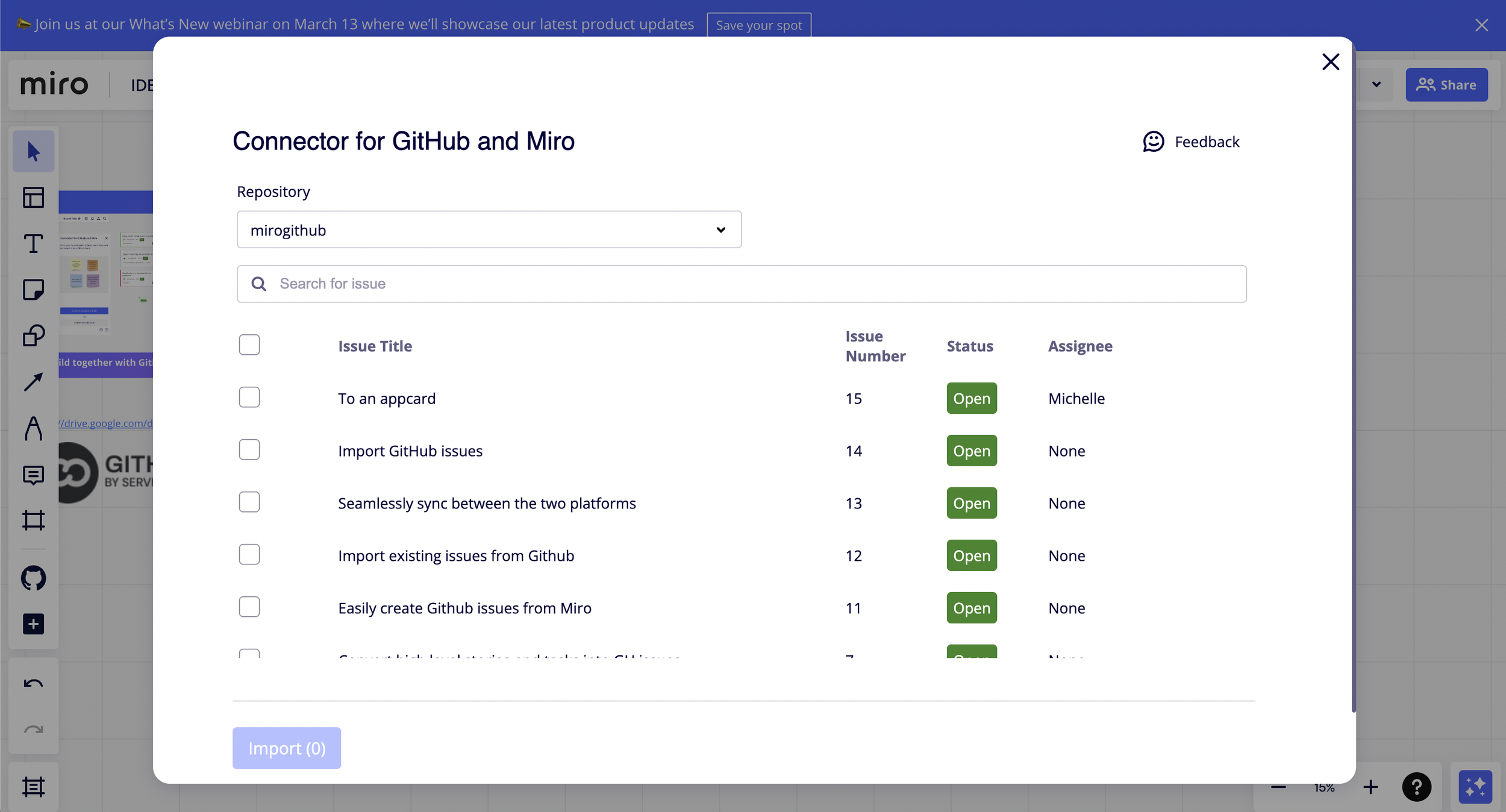The width and height of the screenshot is (1506, 812).
Task: Click assignee Michelle
Action: (x=1076, y=399)
